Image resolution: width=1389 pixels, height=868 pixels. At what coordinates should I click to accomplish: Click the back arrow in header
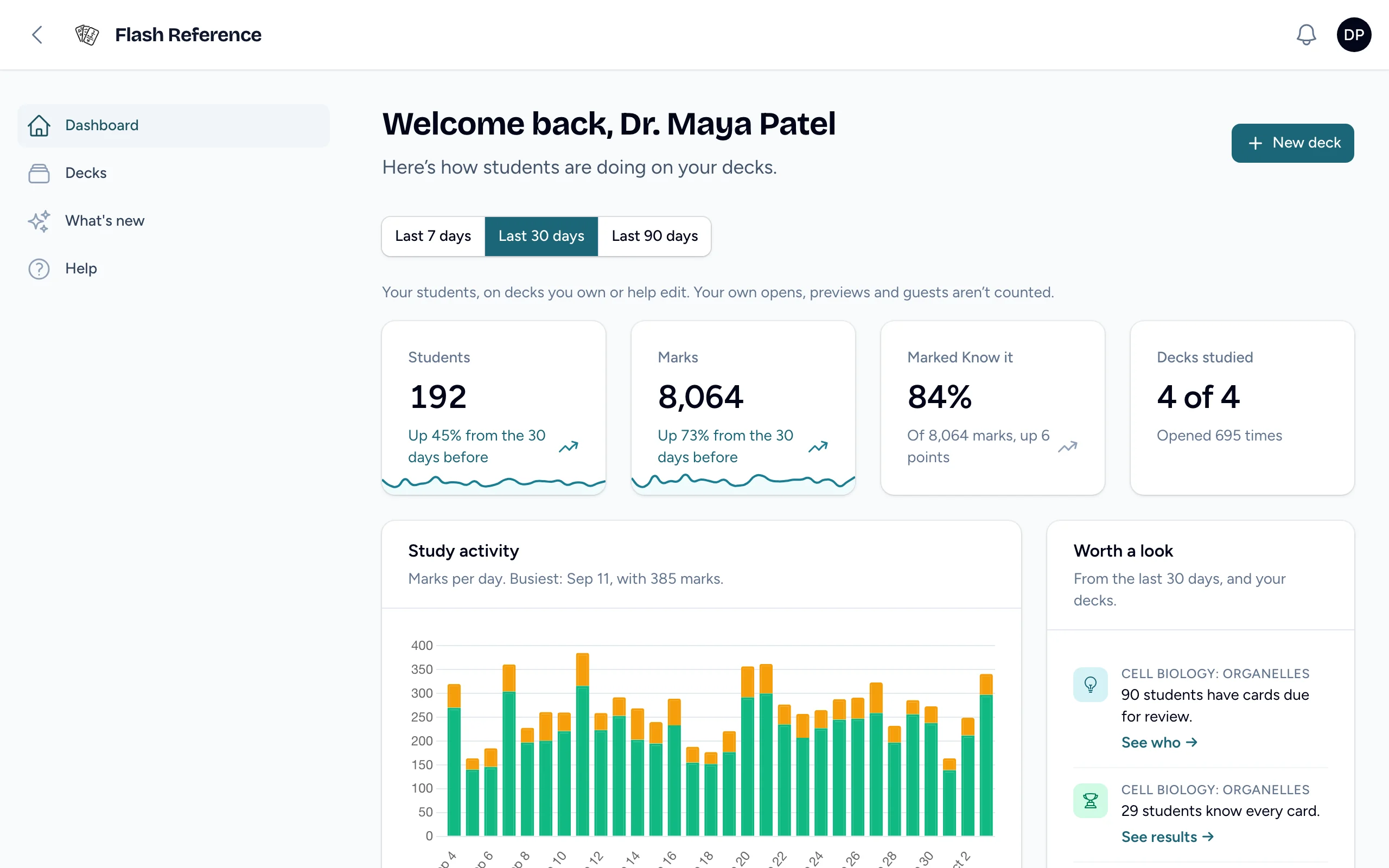(37, 34)
